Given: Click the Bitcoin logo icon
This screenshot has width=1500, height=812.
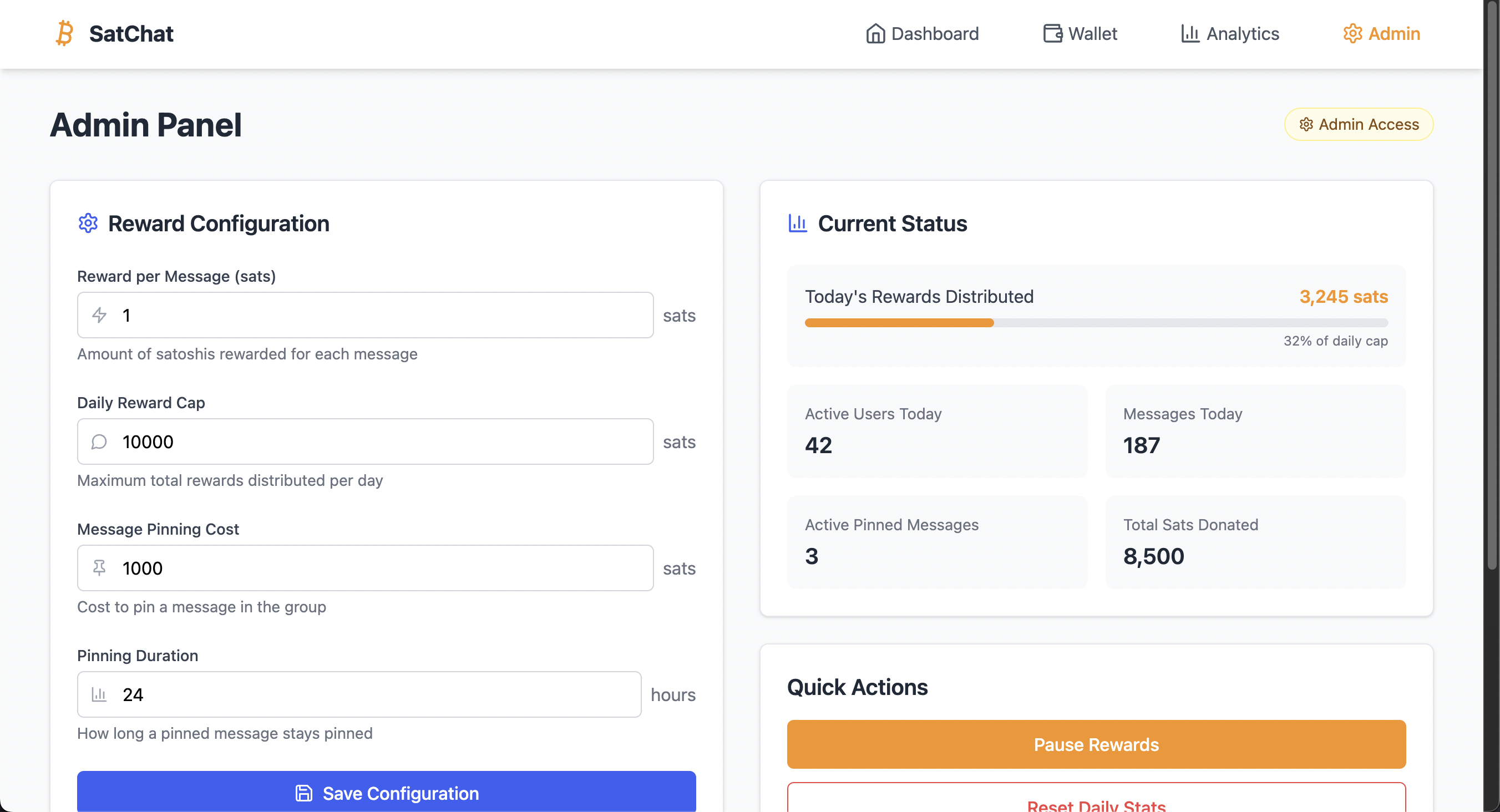Looking at the screenshot, I should [65, 33].
